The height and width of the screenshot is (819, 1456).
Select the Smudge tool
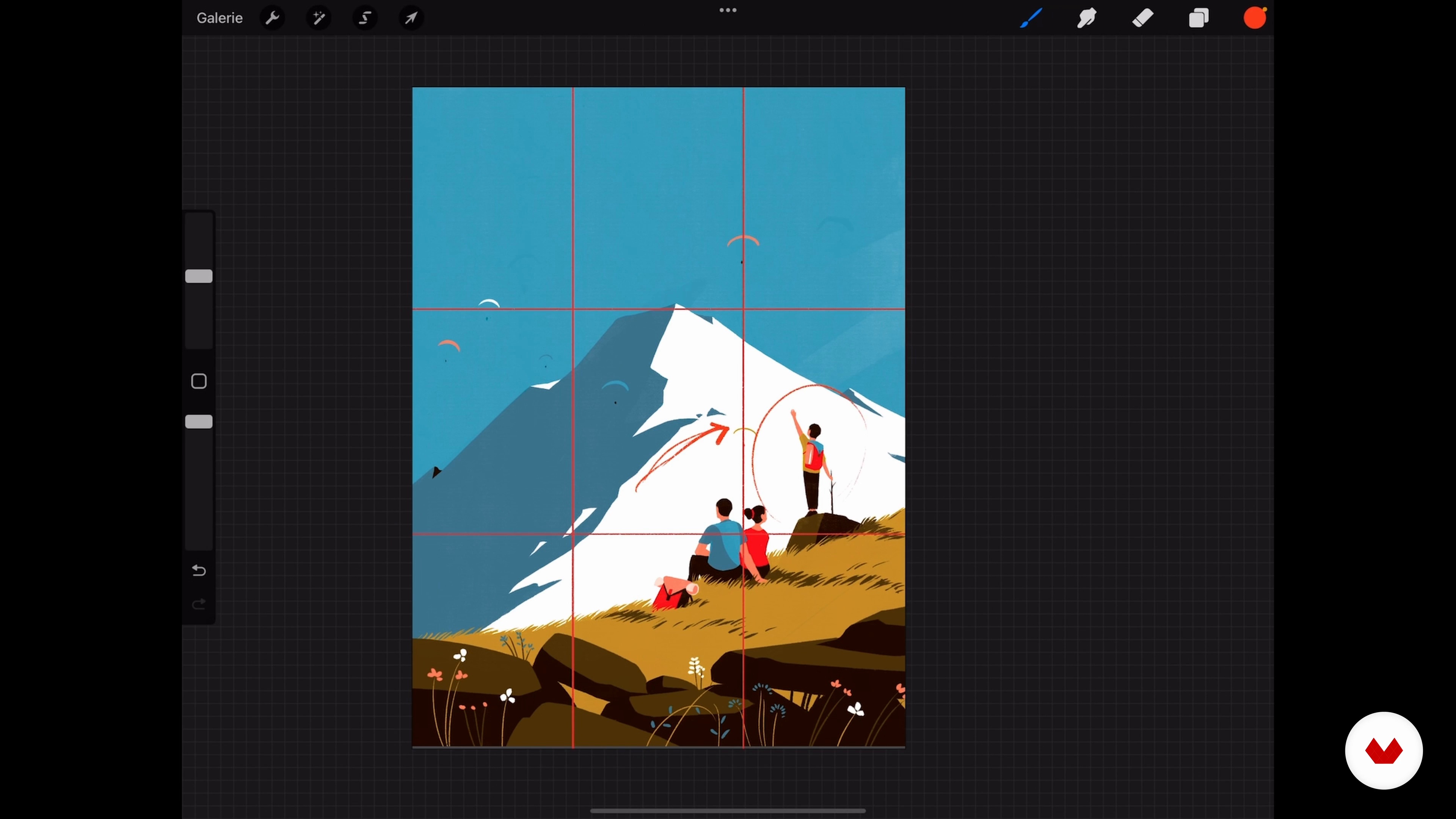pyautogui.click(x=1086, y=18)
